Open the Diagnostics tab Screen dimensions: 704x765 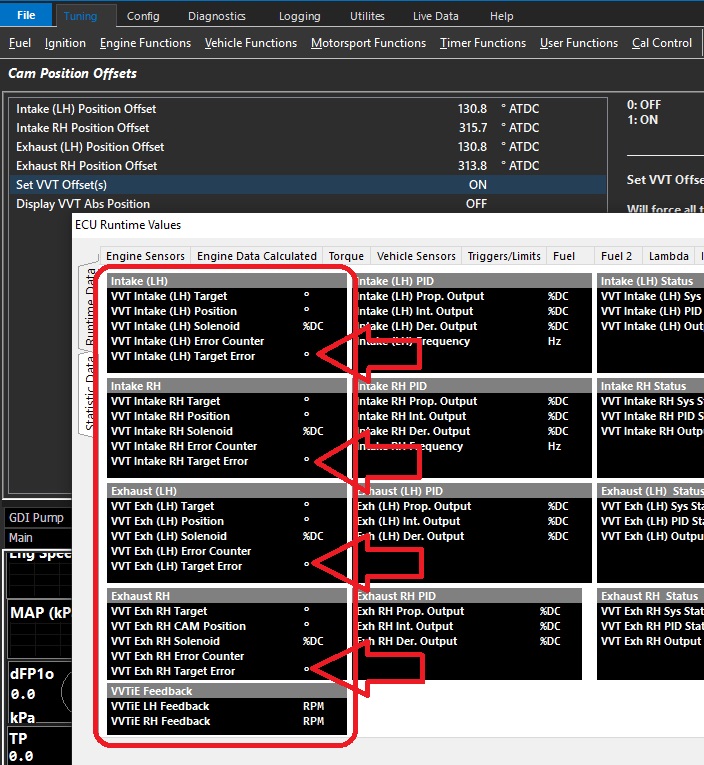point(216,16)
